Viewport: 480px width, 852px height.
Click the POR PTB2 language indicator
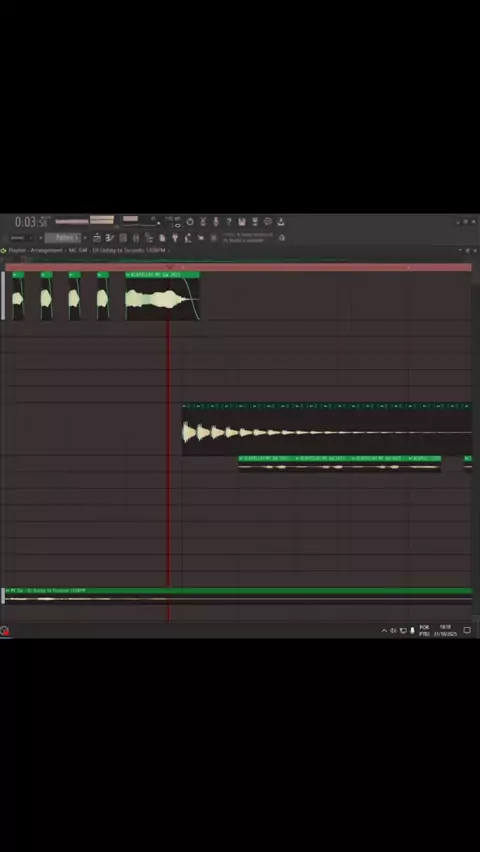424,631
